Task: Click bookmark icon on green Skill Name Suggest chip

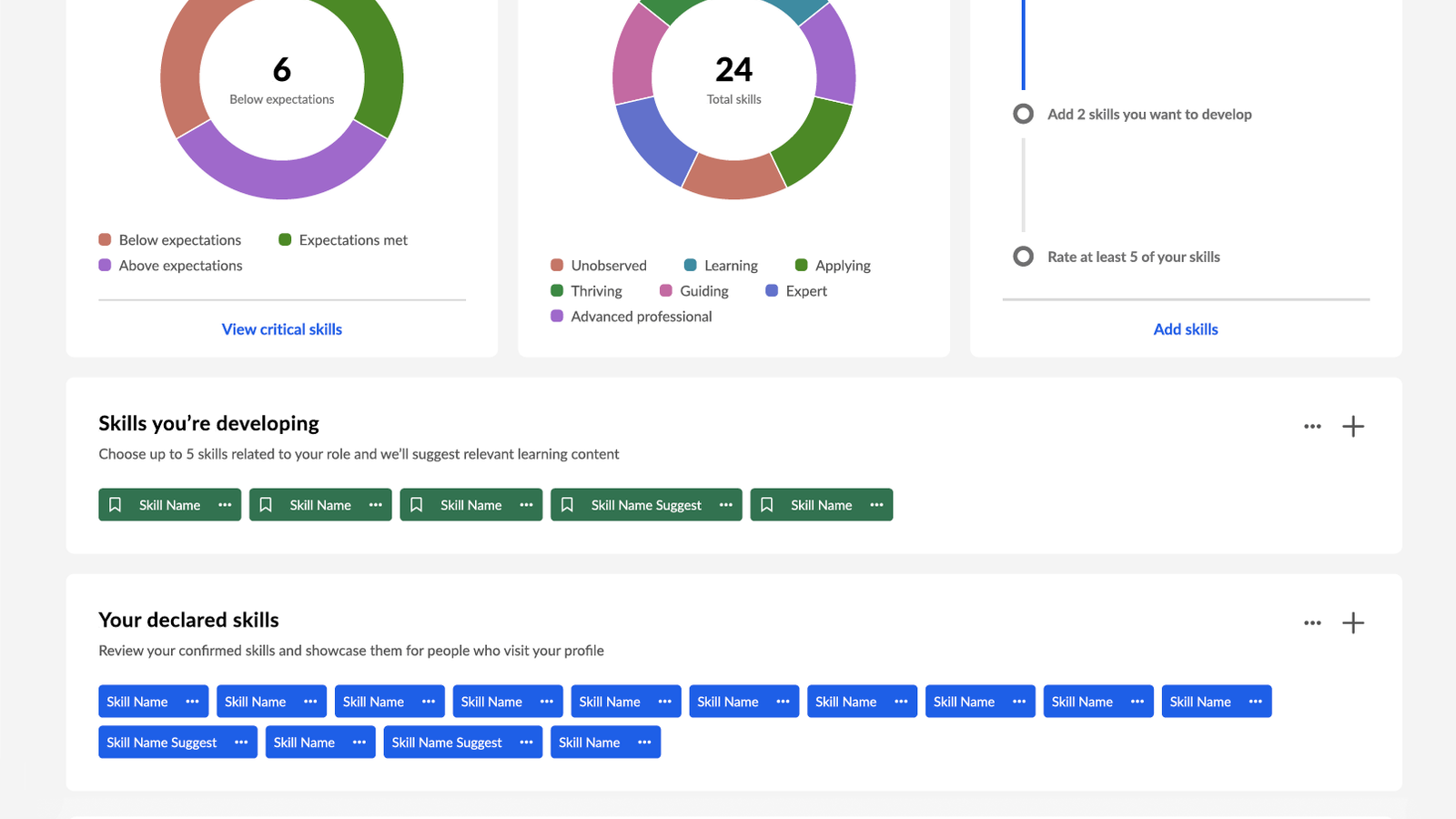Action: (x=567, y=505)
